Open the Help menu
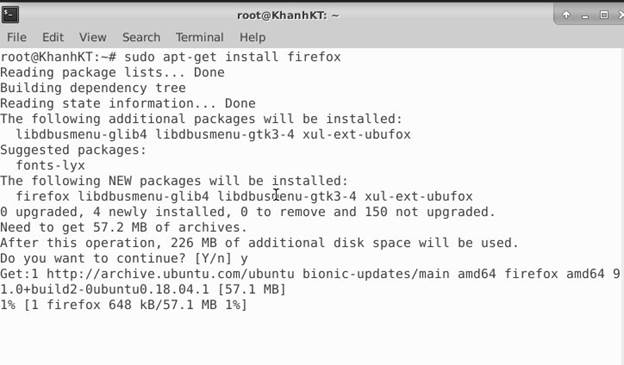This screenshot has height=365, width=624. (252, 37)
